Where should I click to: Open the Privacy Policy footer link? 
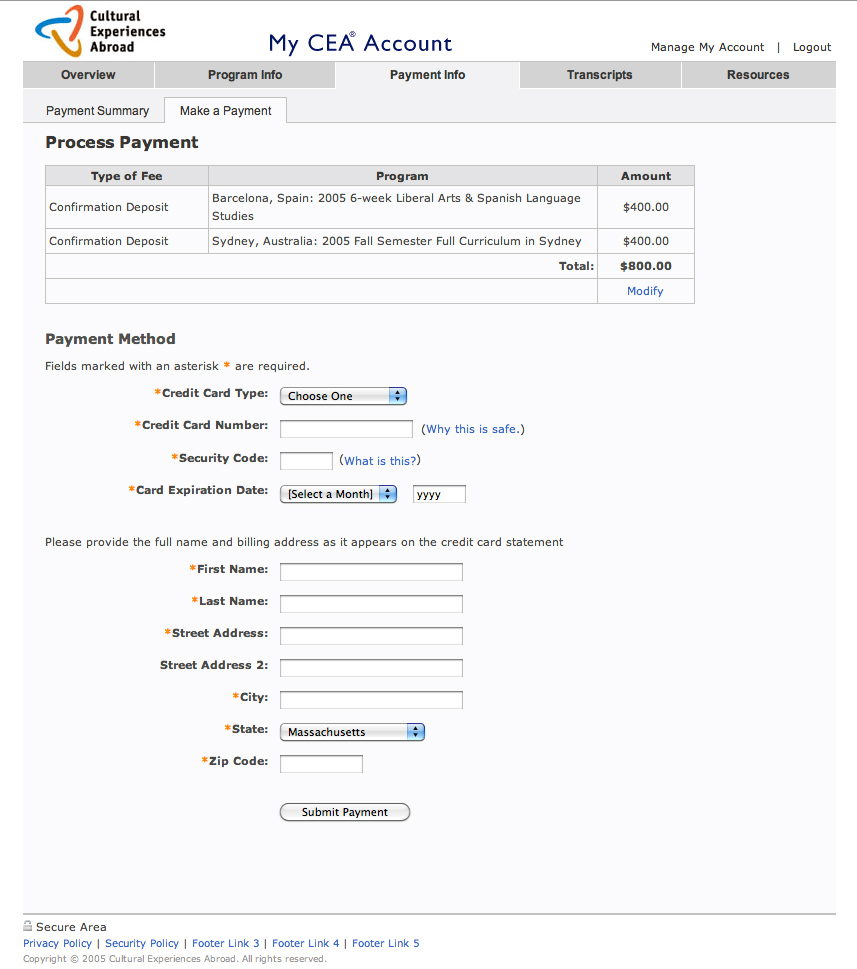57,943
